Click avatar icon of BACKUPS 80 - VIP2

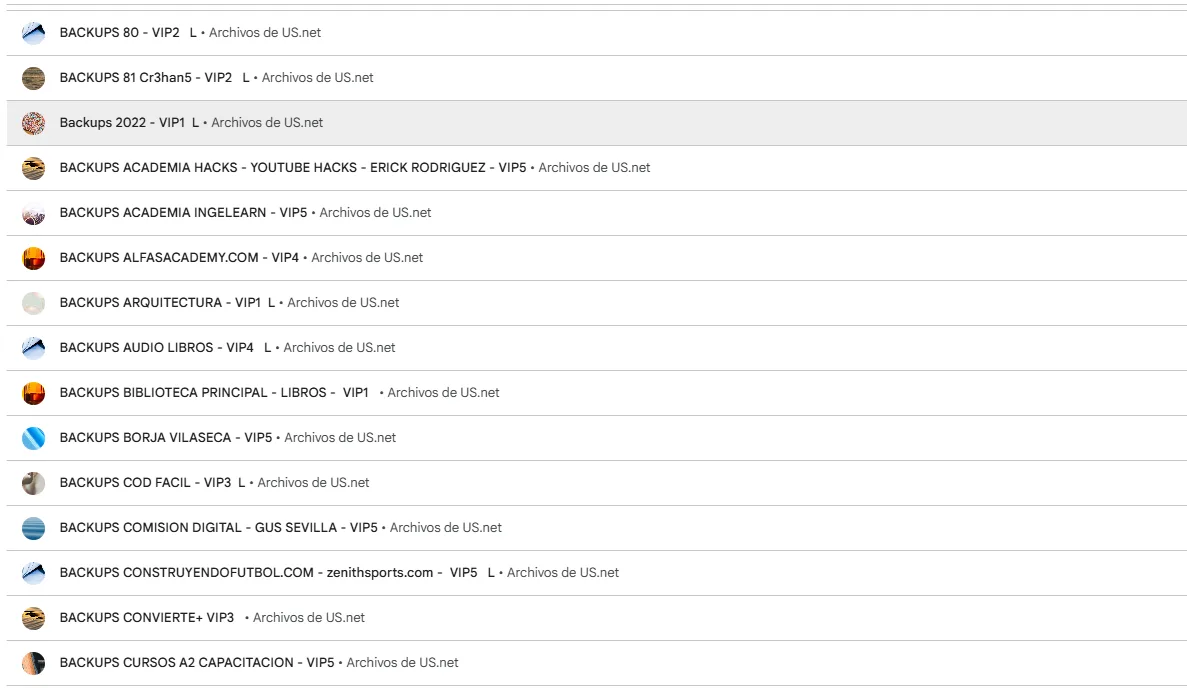34,33
